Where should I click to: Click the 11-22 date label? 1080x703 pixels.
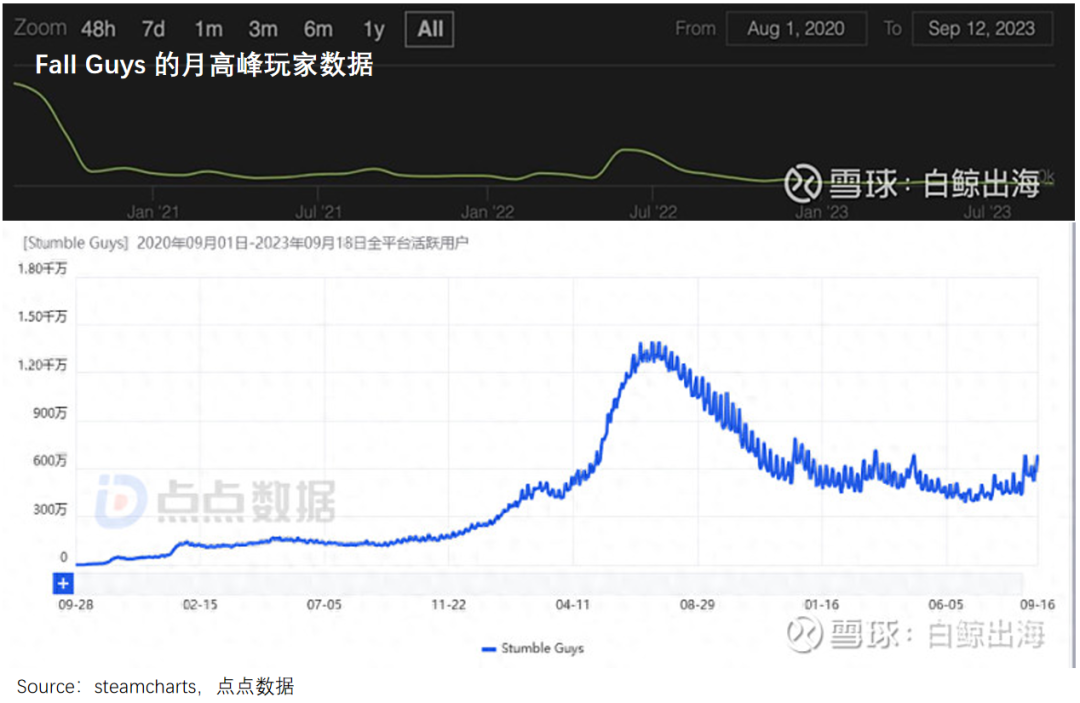click(x=448, y=605)
